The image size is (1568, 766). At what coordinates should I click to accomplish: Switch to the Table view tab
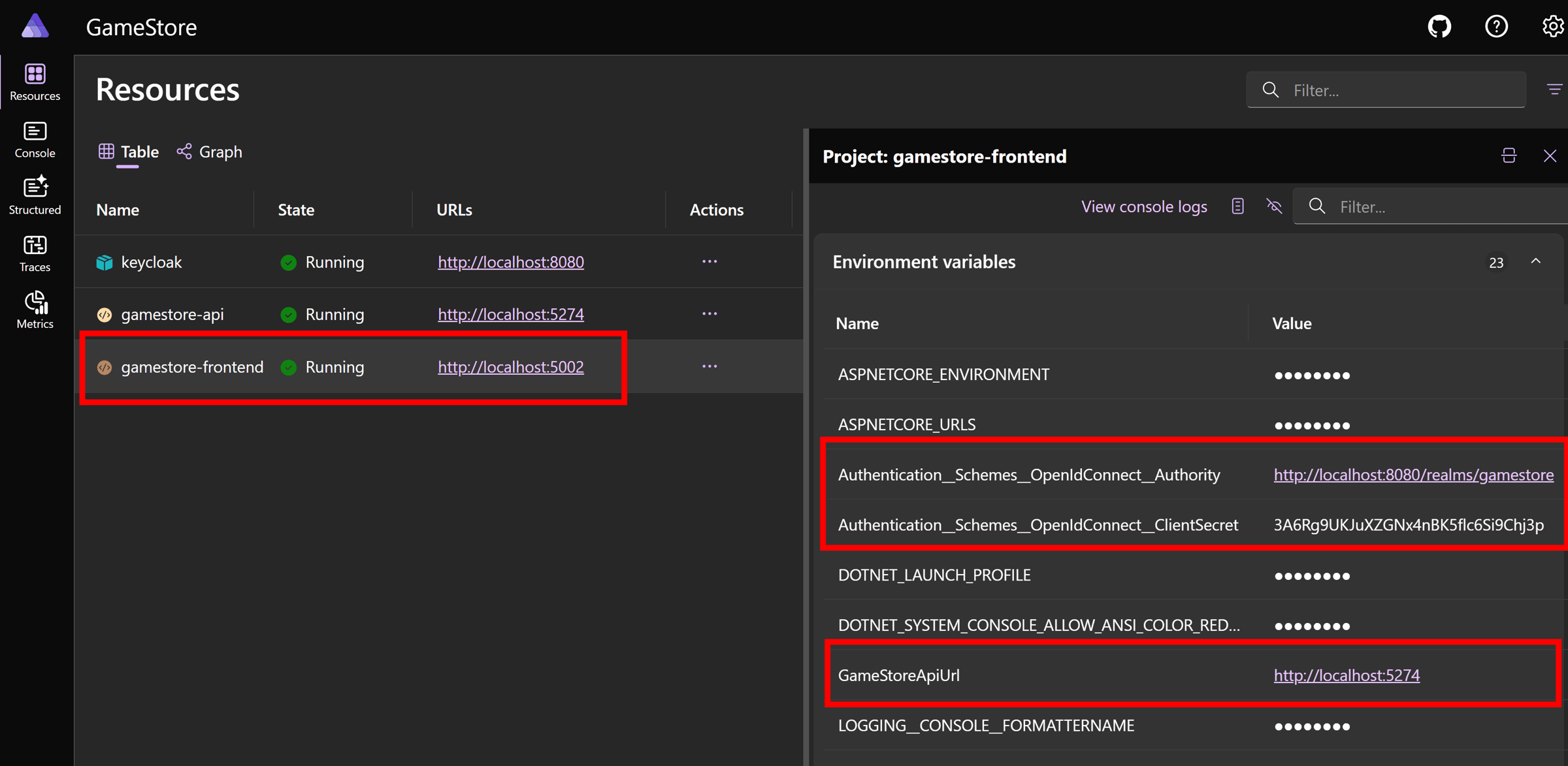(129, 152)
